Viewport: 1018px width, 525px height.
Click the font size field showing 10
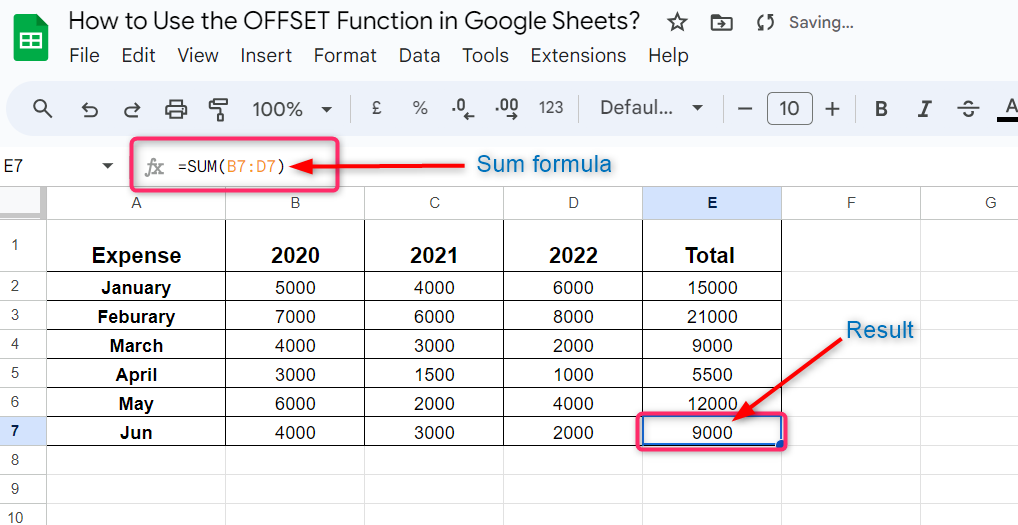(789, 109)
